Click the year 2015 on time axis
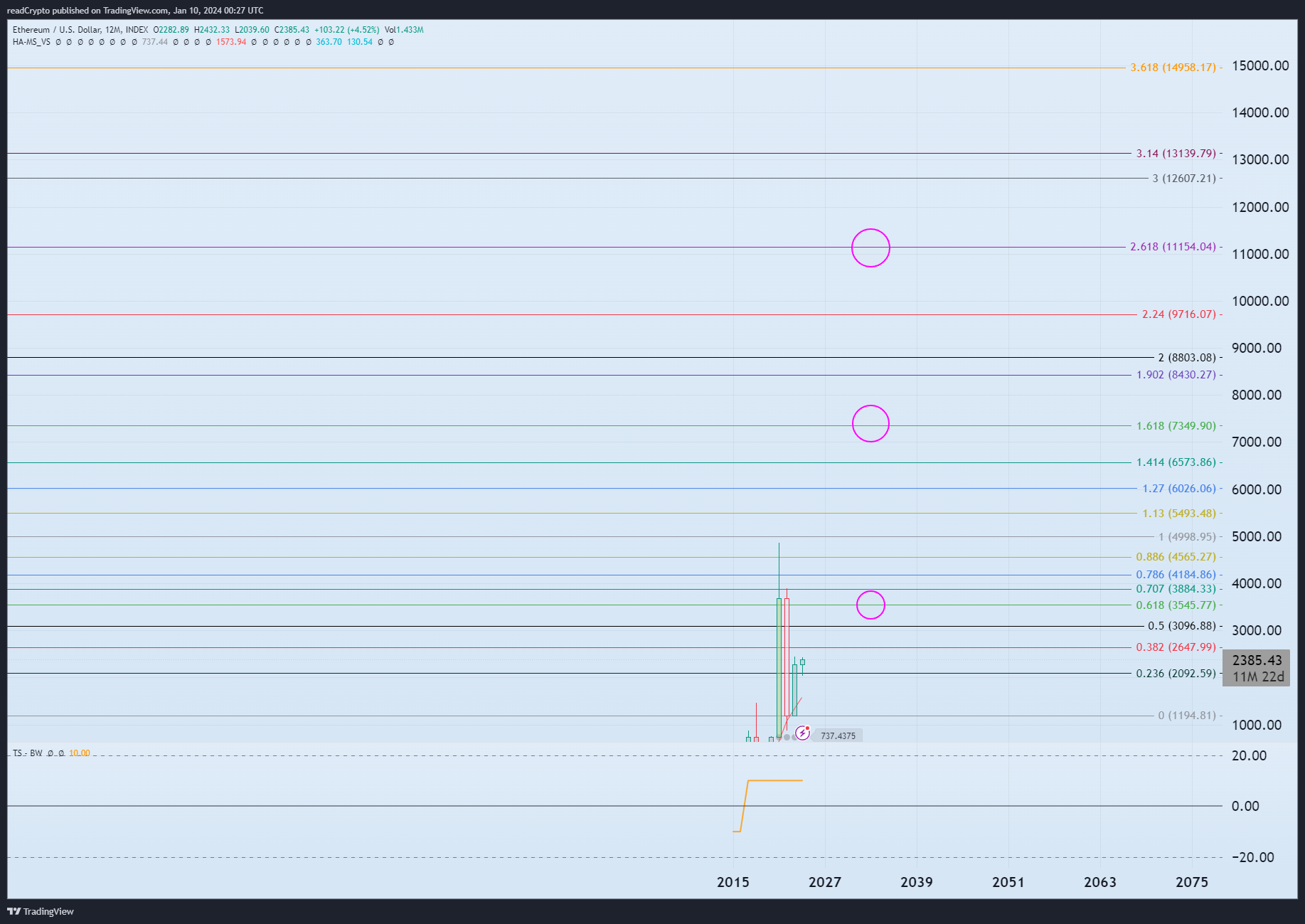The height and width of the screenshot is (924, 1305). pos(733,882)
